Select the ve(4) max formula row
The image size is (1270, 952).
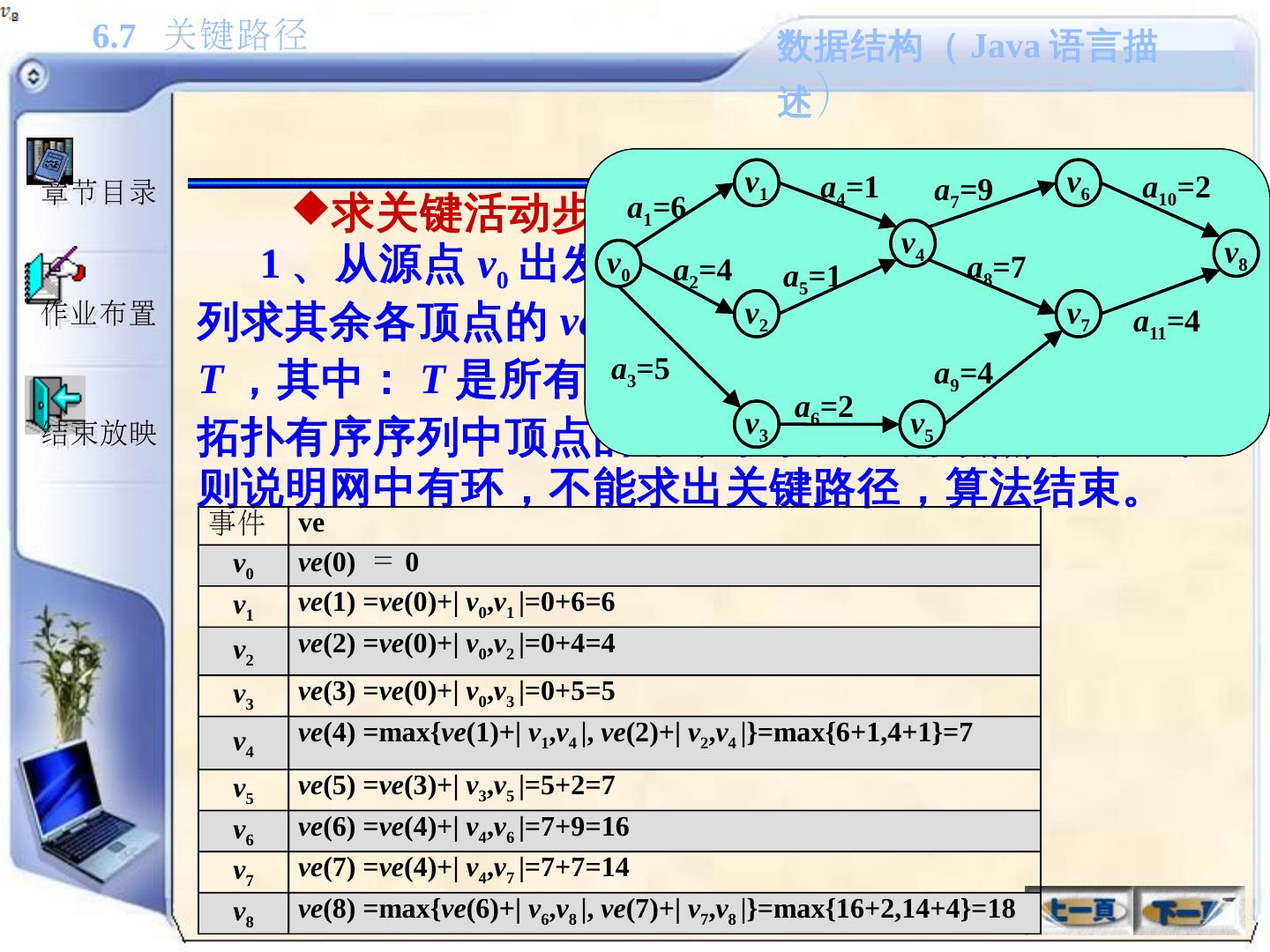664,743
